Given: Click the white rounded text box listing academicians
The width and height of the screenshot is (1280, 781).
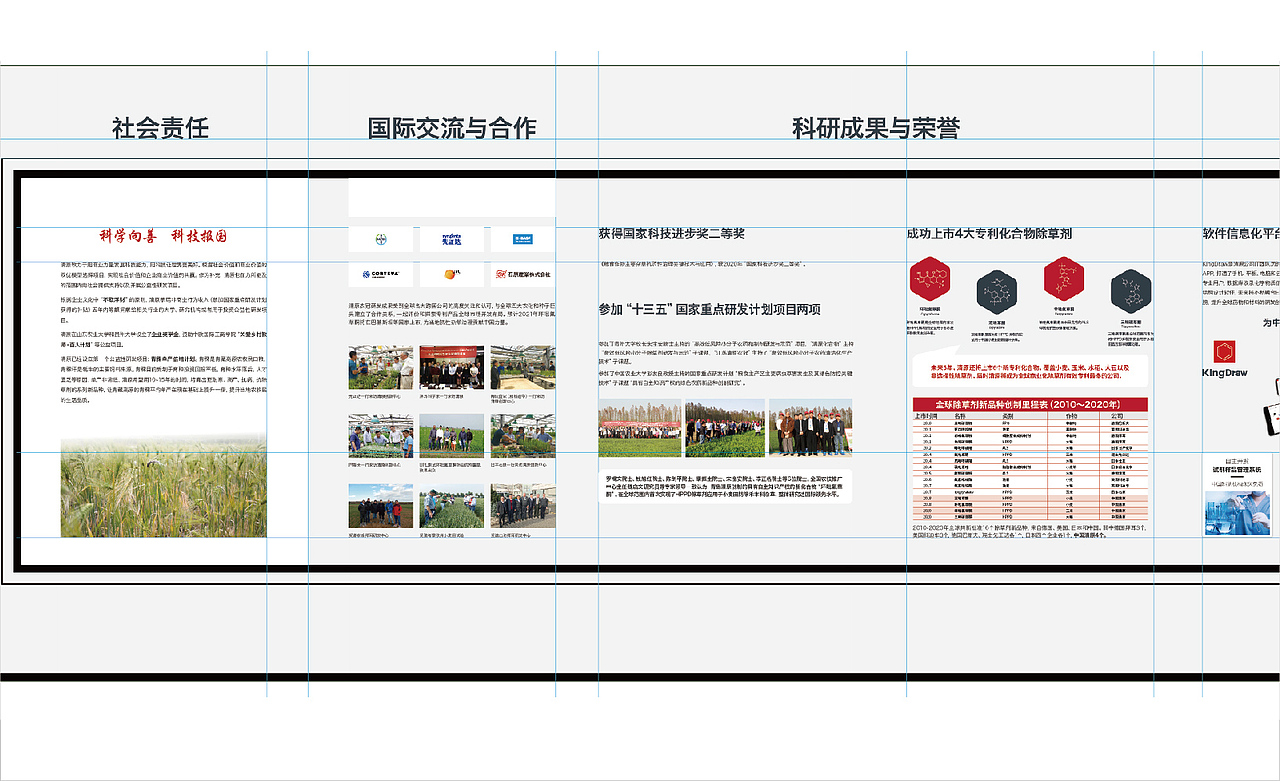Looking at the screenshot, I should pyautogui.click(x=726, y=487).
